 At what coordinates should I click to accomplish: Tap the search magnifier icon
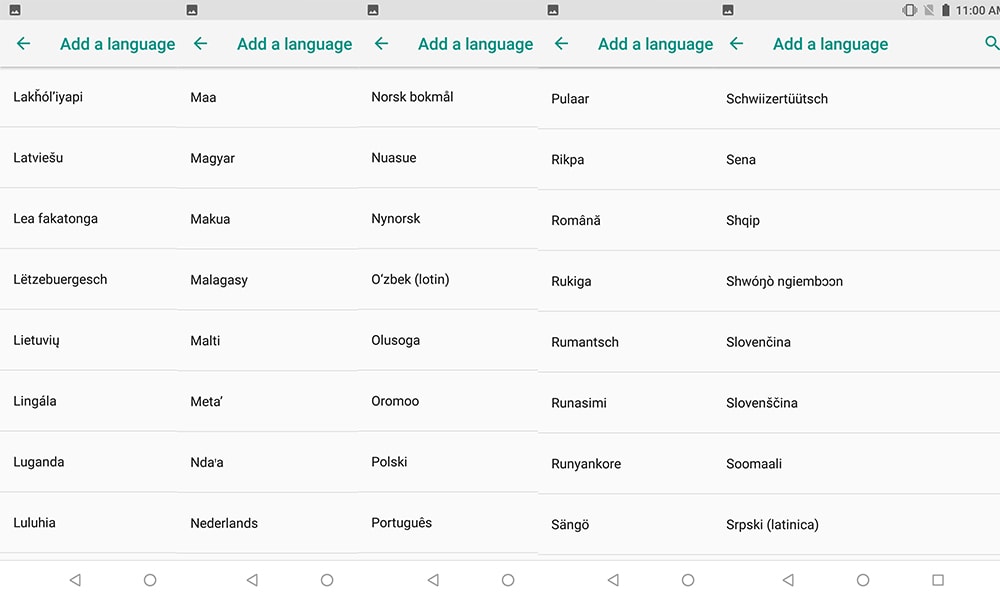(x=991, y=43)
